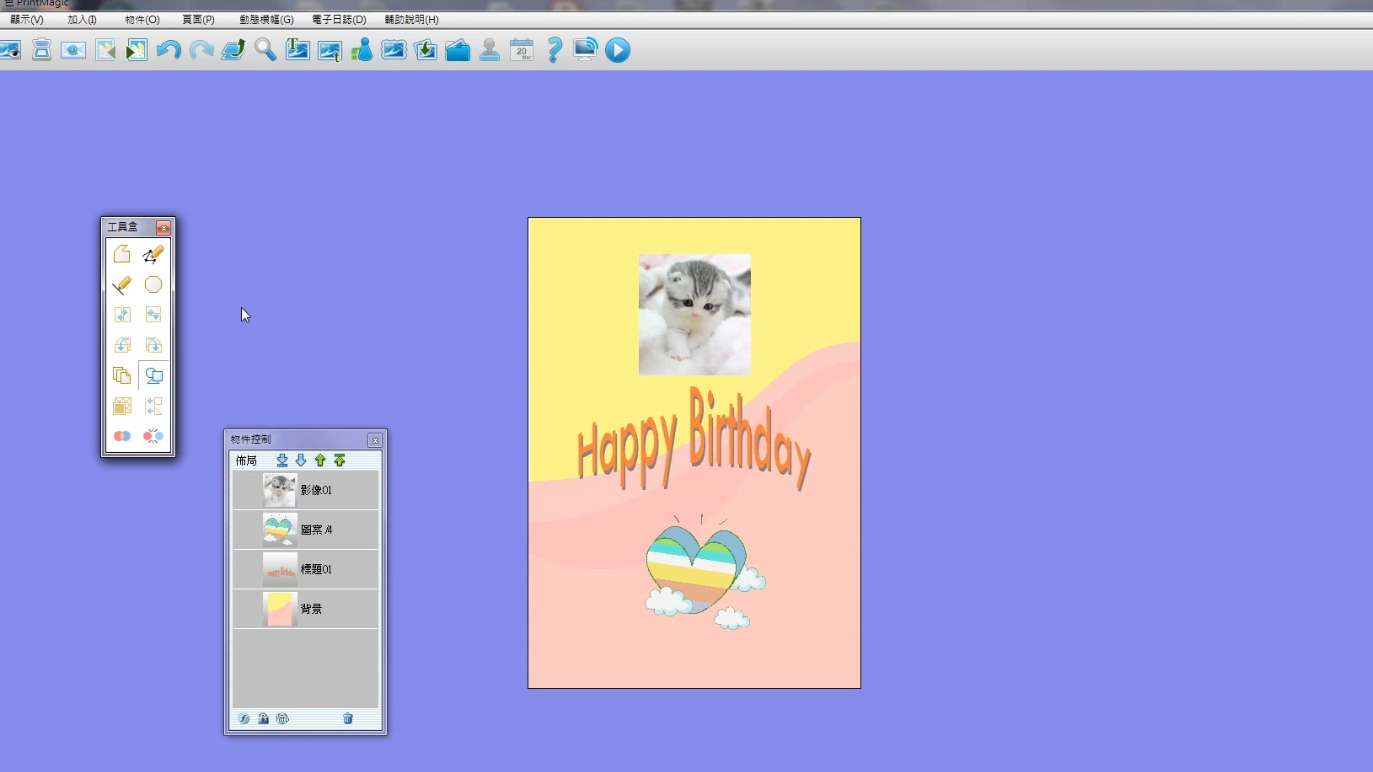Click the 佈局 label in object panel
Screen dimensions: 1373x772
[246, 461]
